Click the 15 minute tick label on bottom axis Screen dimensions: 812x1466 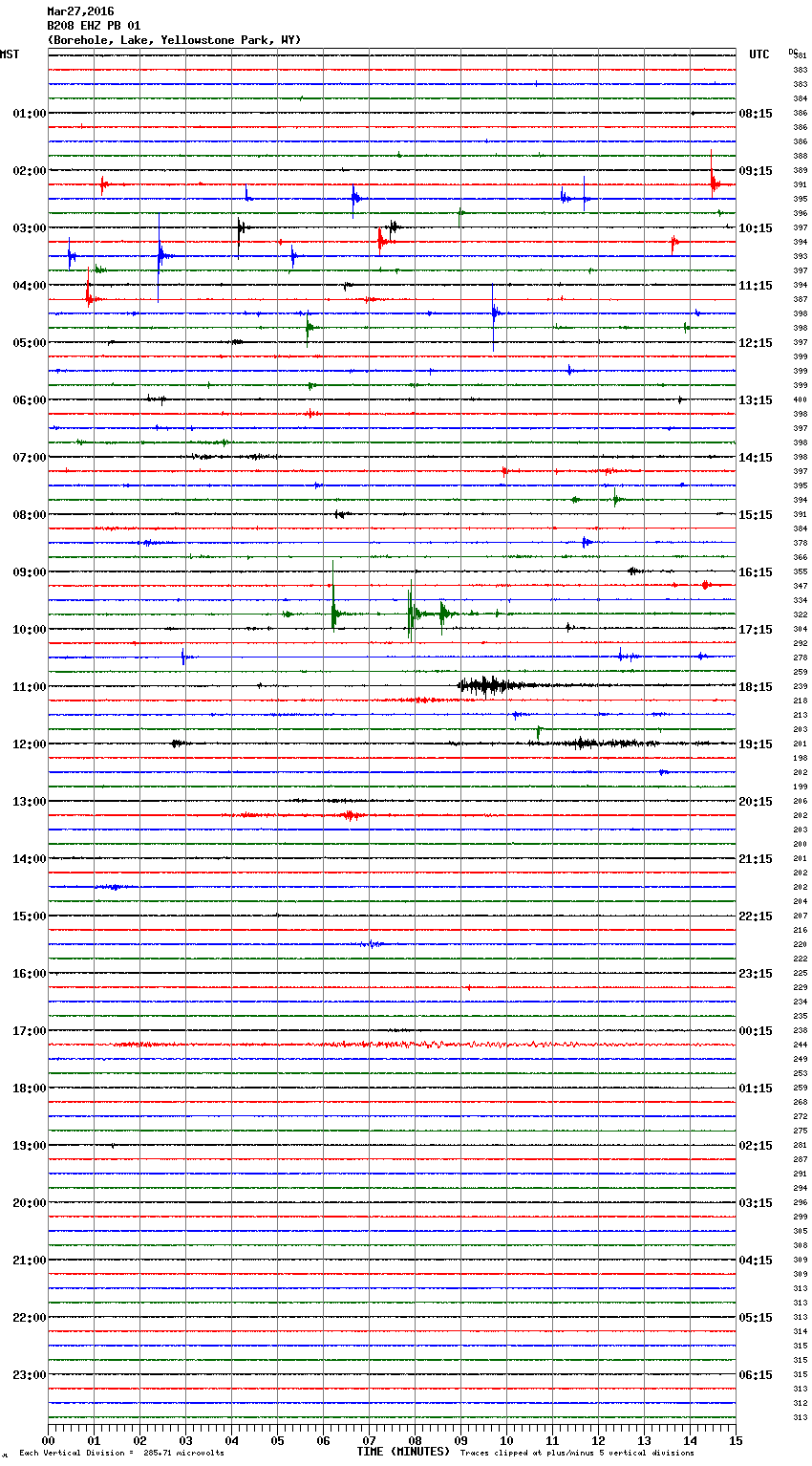(736, 1440)
